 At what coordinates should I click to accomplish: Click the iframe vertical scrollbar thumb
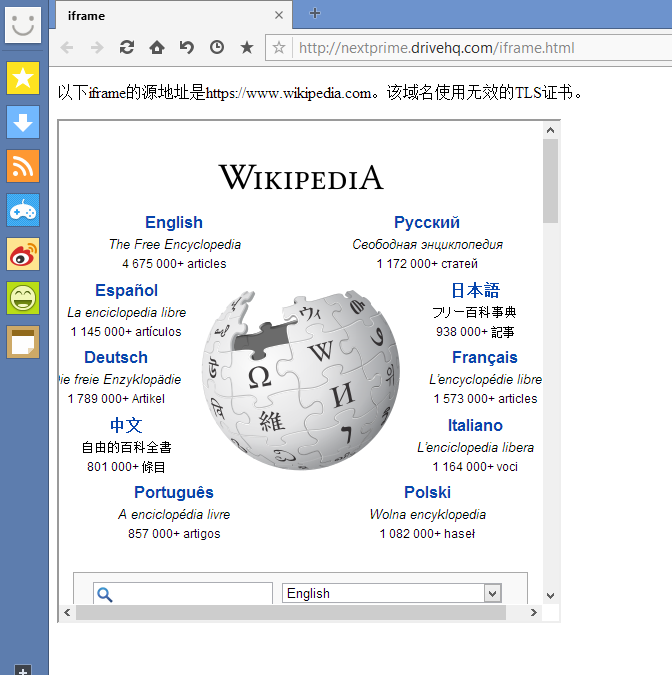coord(551,181)
